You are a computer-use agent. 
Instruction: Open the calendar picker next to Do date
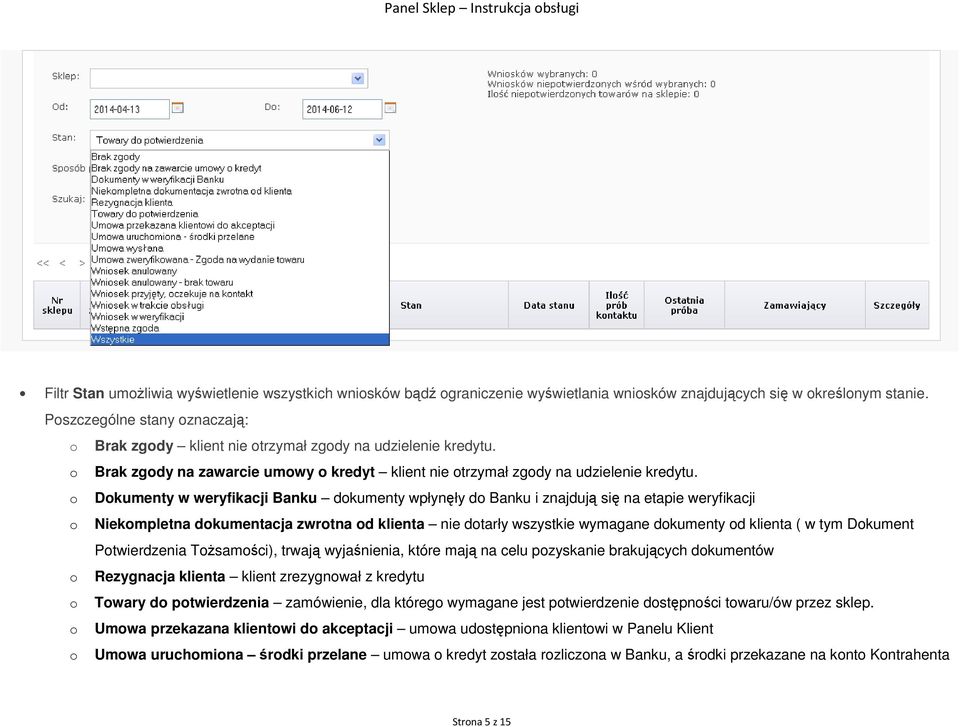[x=390, y=108]
